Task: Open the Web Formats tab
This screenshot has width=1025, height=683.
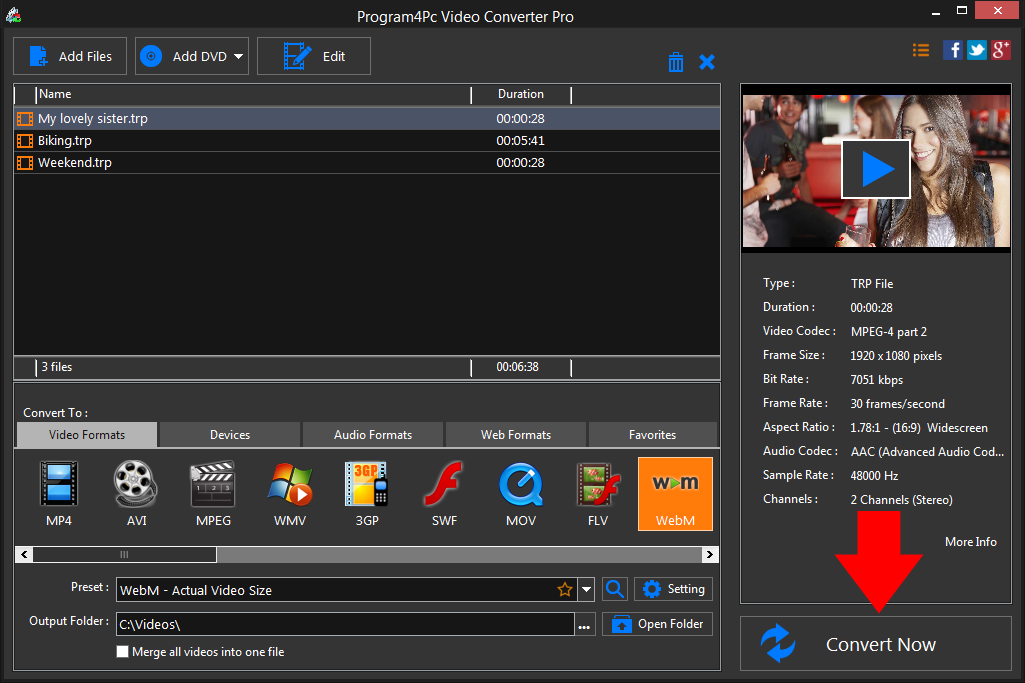Action: coord(515,434)
